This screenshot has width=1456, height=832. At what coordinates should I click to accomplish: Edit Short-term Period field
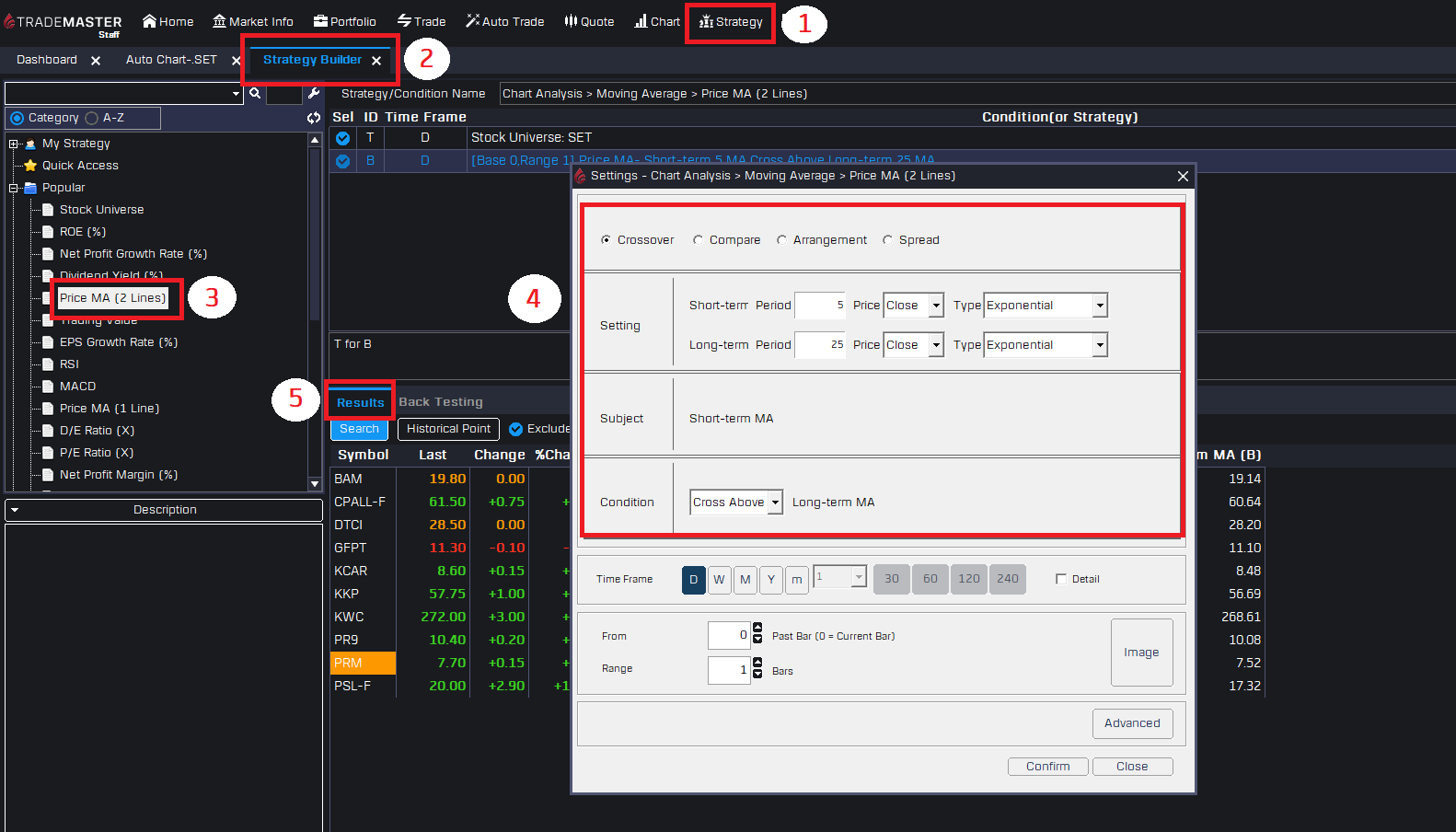coord(820,306)
